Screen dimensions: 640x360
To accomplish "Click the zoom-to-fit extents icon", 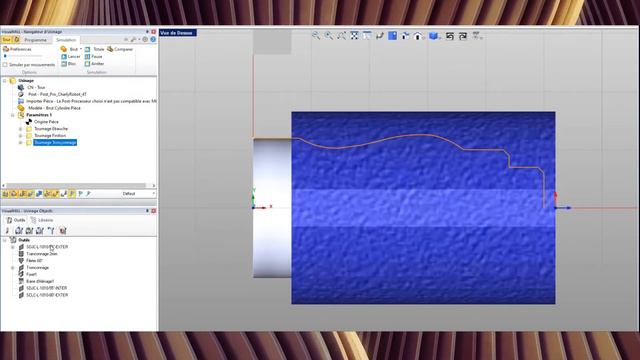I will [354, 36].
